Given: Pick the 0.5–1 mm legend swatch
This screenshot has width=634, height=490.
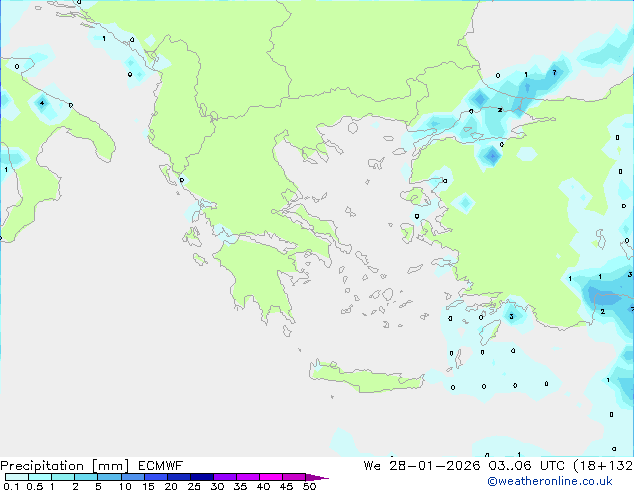Looking at the screenshot, I should click(x=40, y=477).
